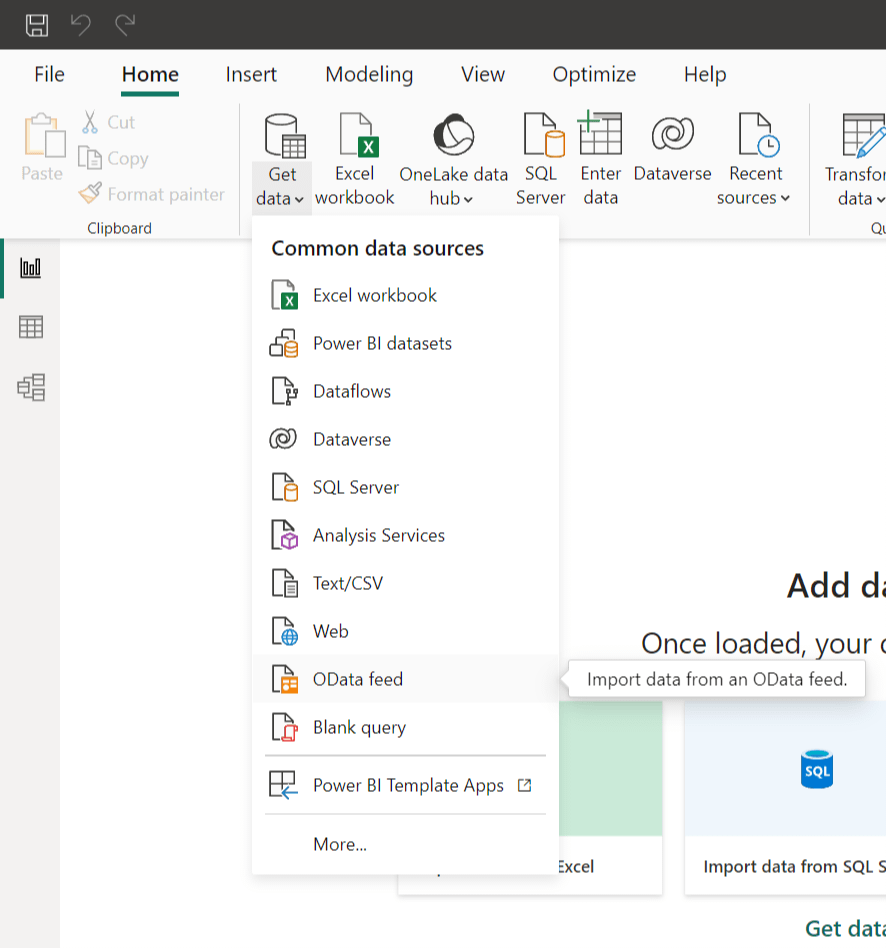Select the Home ribbon tab
This screenshot has width=886, height=948.
150,74
